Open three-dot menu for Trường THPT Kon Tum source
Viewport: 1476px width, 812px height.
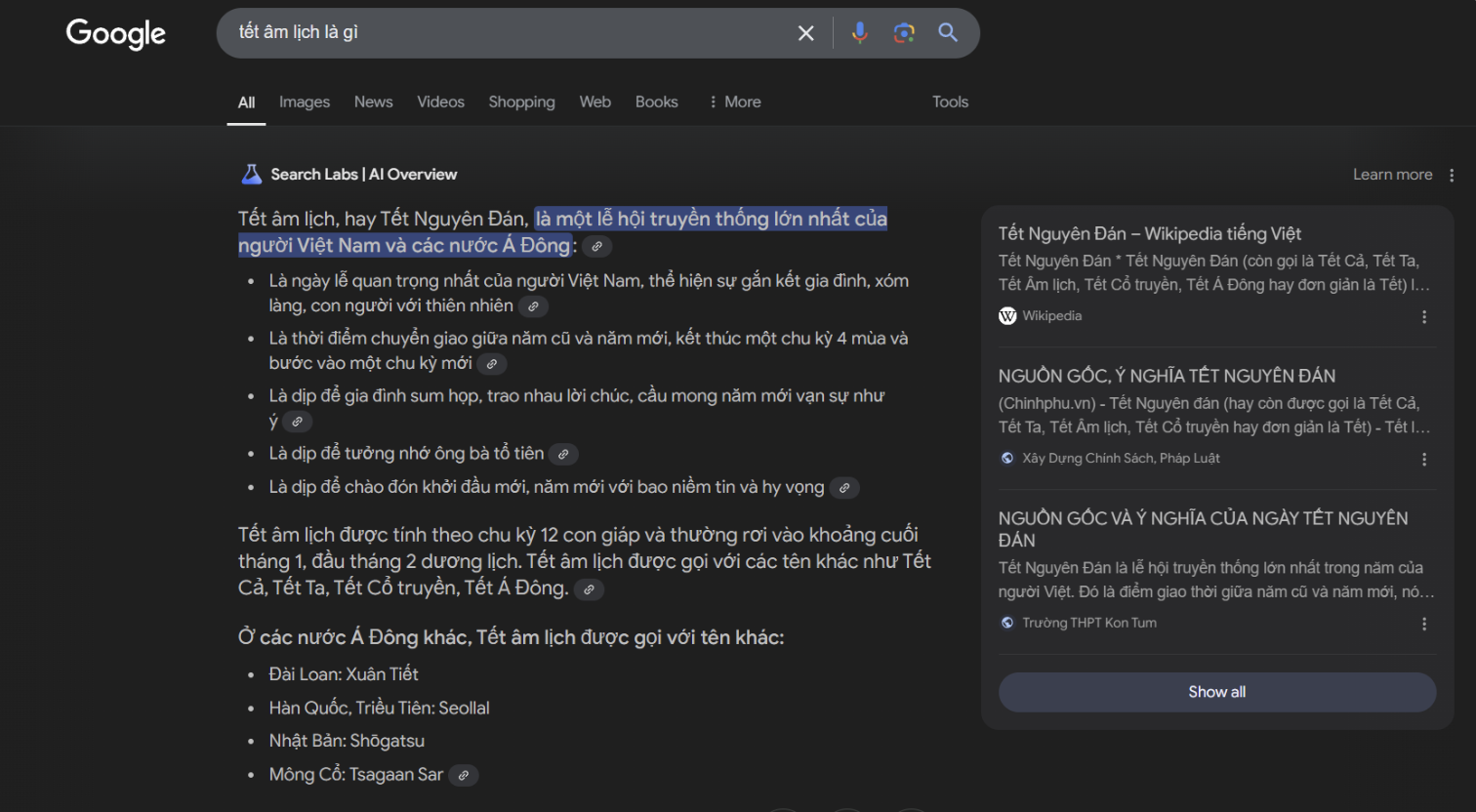point(1424,625)
